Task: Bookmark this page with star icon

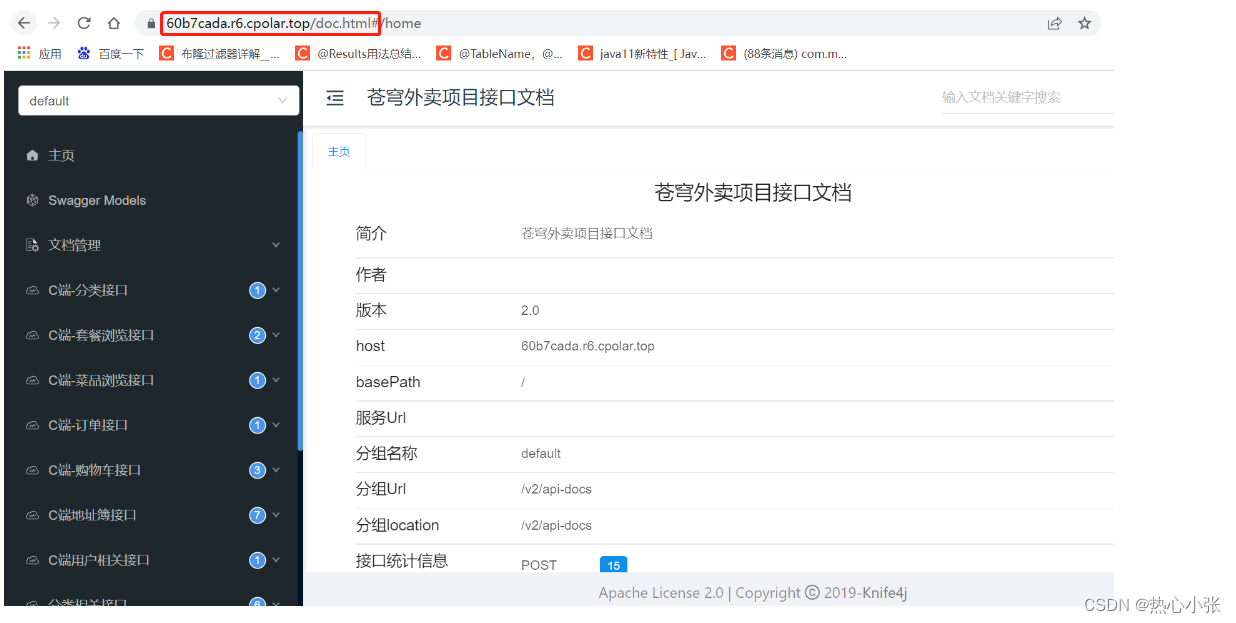Action: 1084,23
